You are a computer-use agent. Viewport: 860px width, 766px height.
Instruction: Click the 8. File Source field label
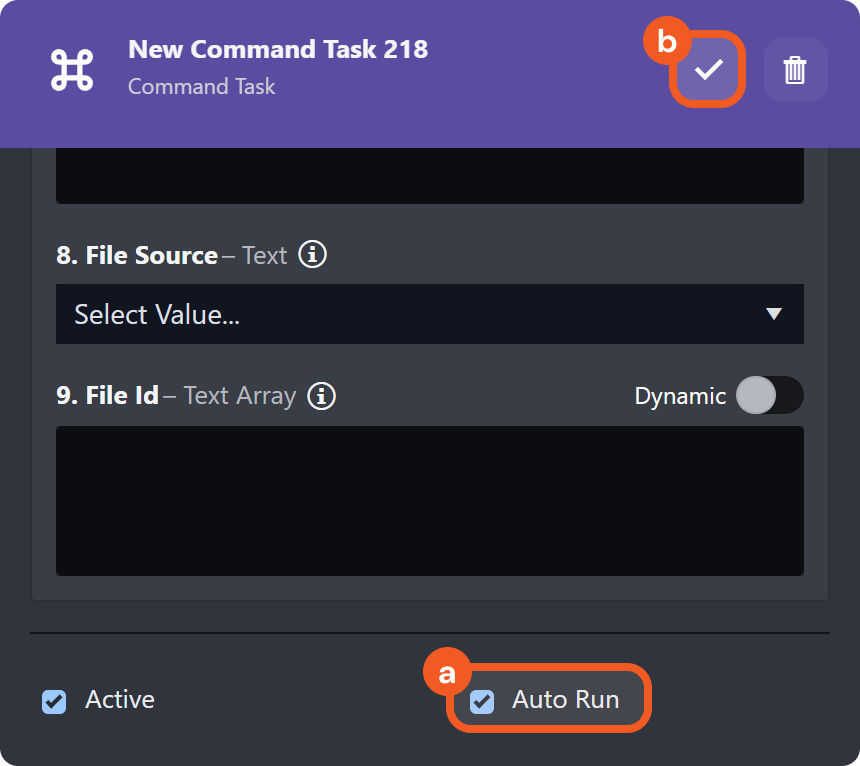tap(136, 255)
